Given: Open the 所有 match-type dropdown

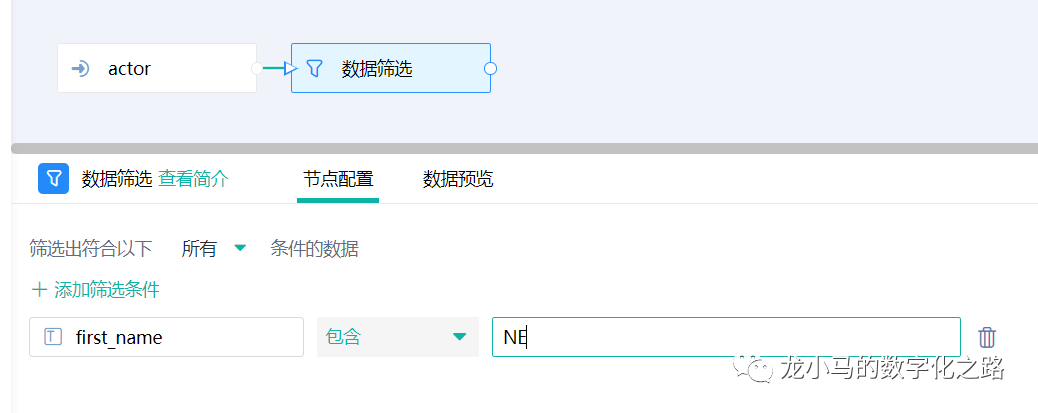Looking at the screenshot, I should [213, 249].
